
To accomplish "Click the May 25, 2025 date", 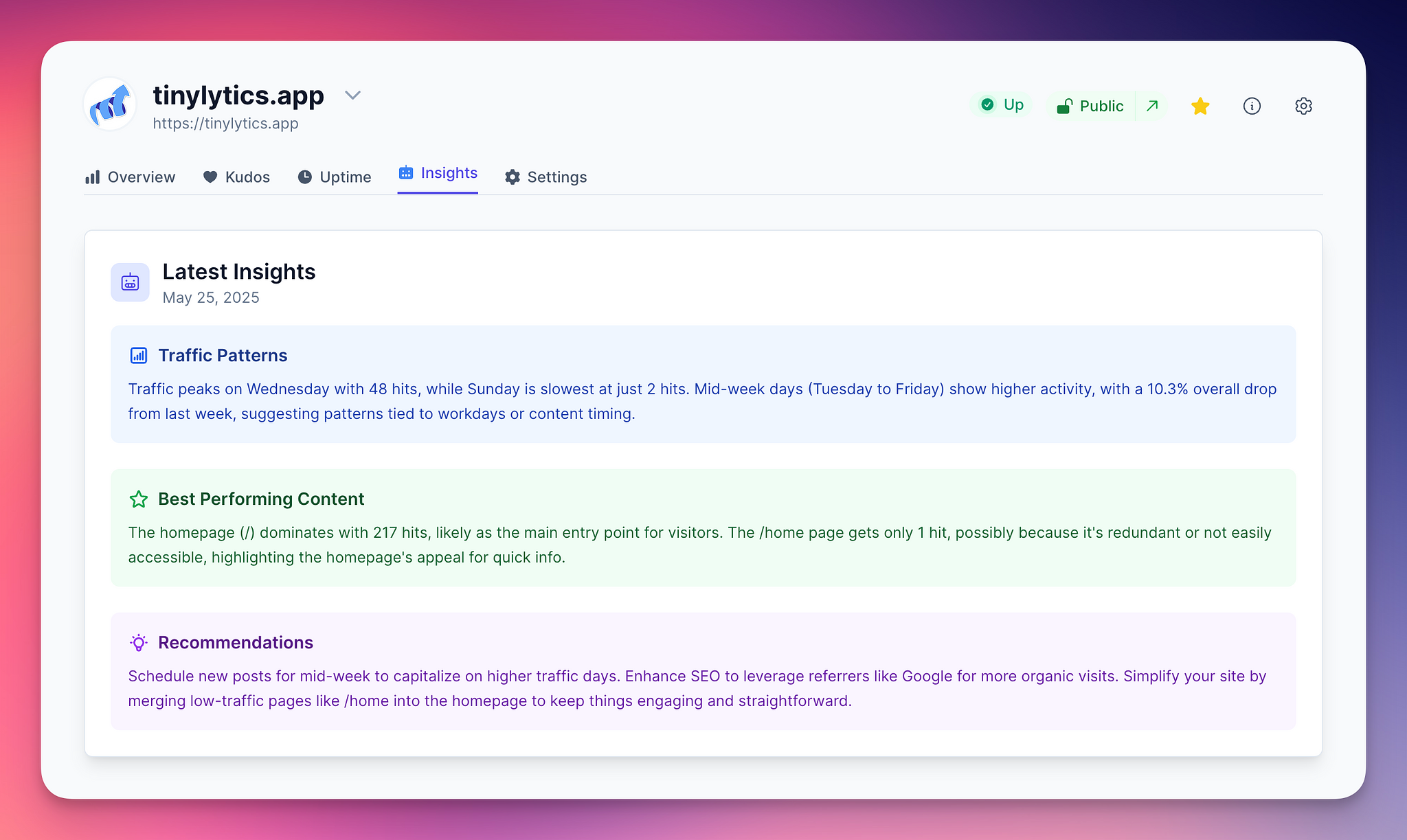I will pos(211,298).
